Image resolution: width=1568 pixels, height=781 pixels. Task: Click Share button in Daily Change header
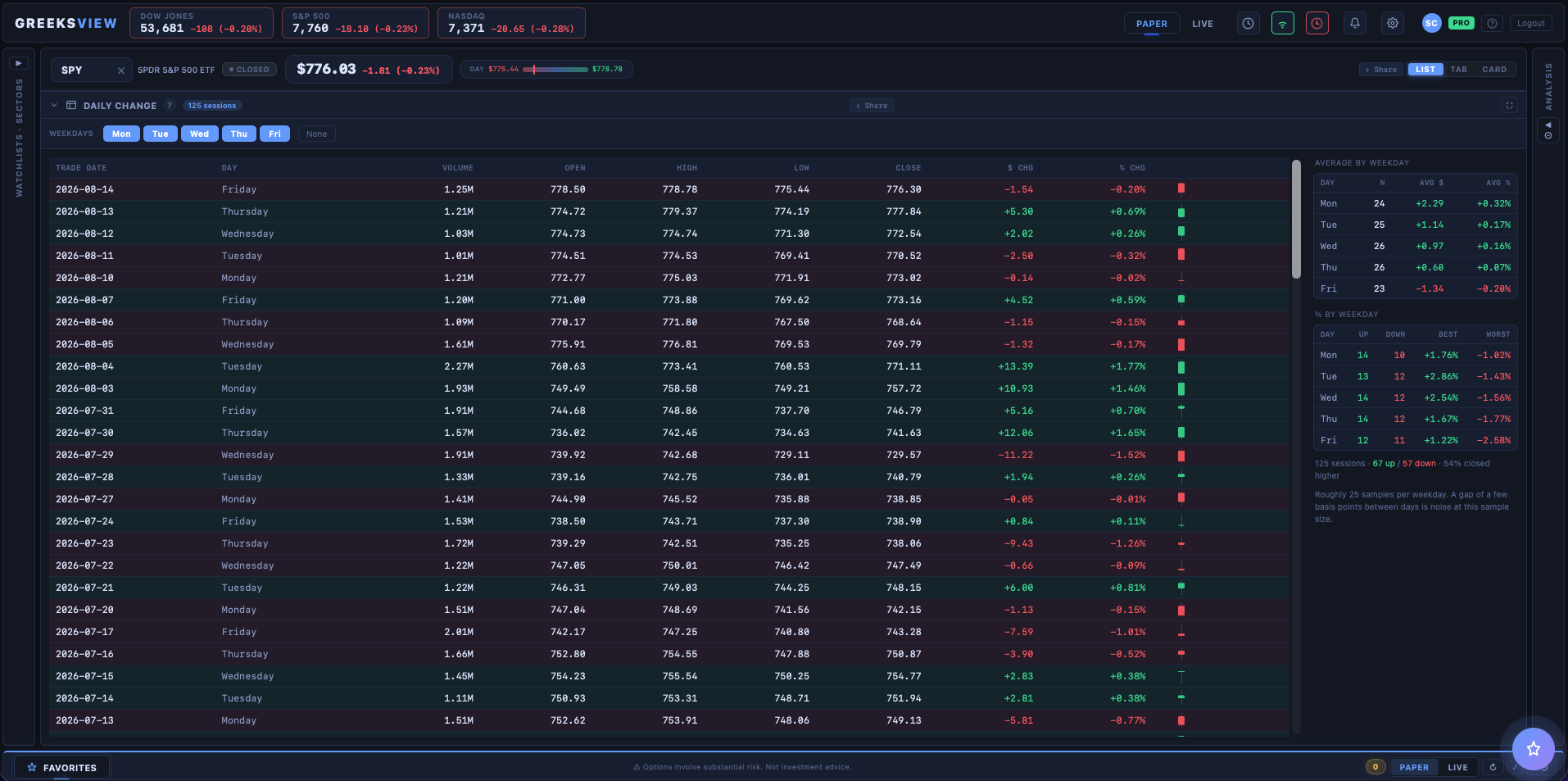[872, 106]
